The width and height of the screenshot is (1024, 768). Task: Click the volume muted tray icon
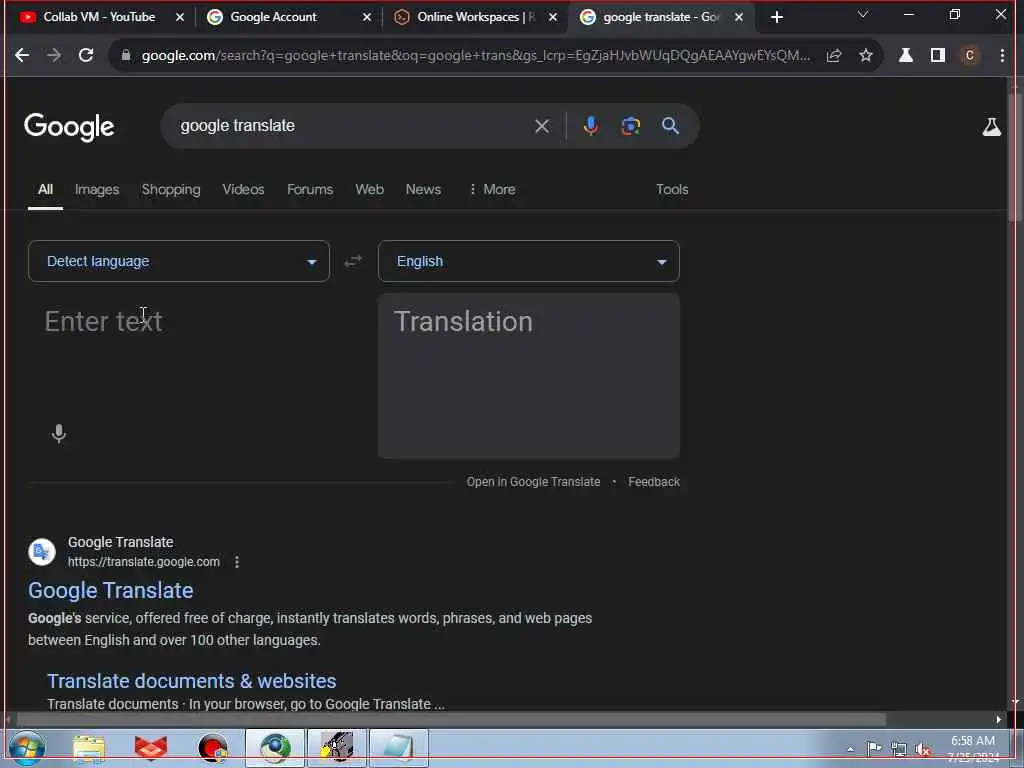pos(923,749)
